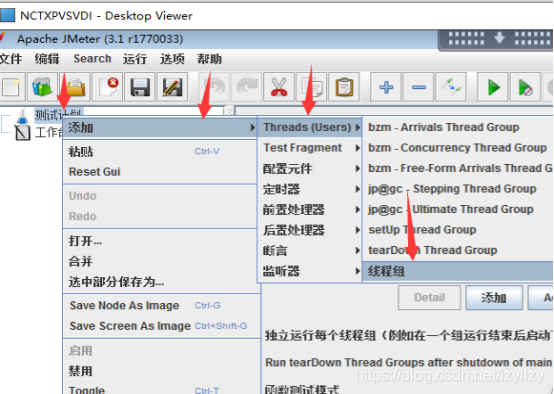This screenshot has width=554, height=394.
Task: Click the Copy toolbar icon
Action: (312, 87)
